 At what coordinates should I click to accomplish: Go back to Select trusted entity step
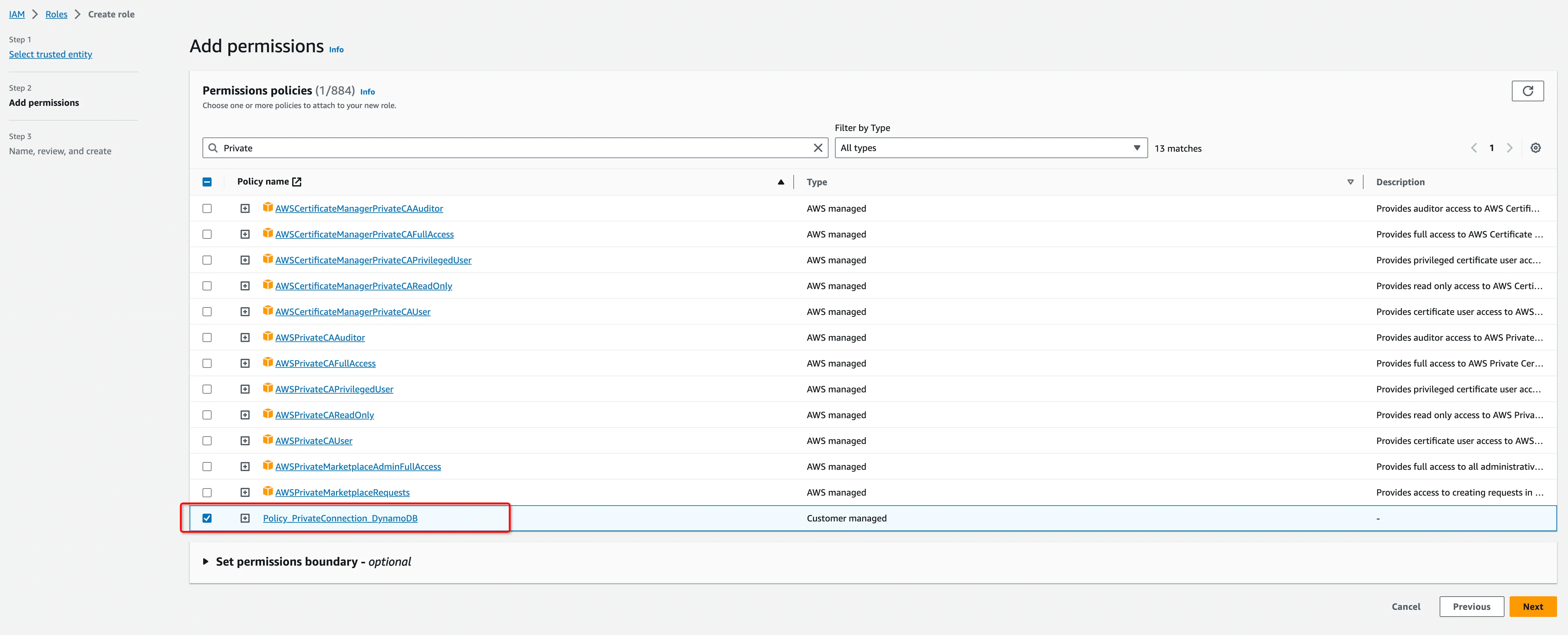click(51, 54)
